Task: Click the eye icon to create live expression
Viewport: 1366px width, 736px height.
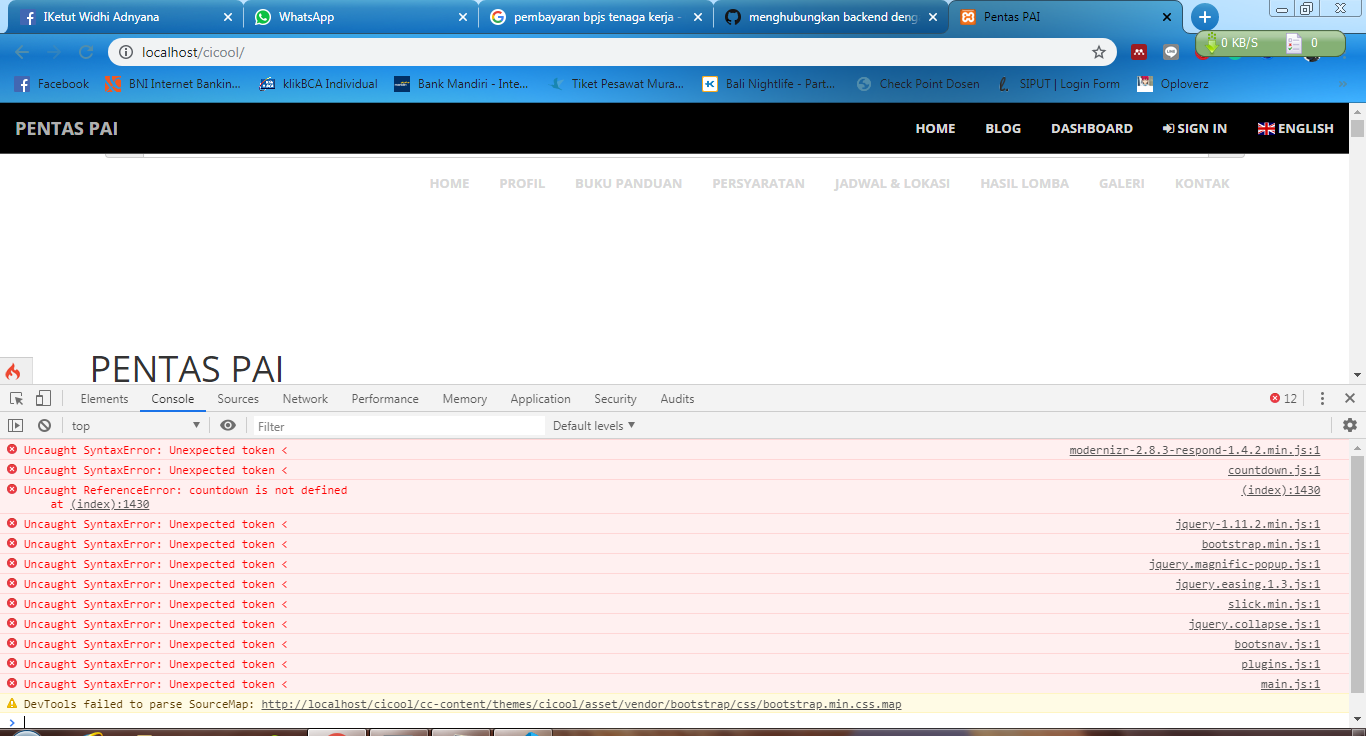Action: [x=228, y=425]
